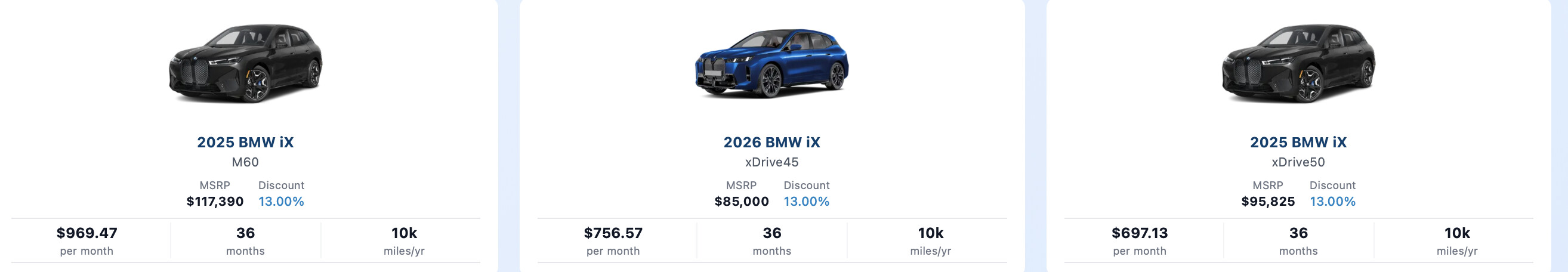The image size is (1568, 272).
Task: Click the 2025 BMW iX xDrive50 car photo
Action: (x=1298, y=63)
